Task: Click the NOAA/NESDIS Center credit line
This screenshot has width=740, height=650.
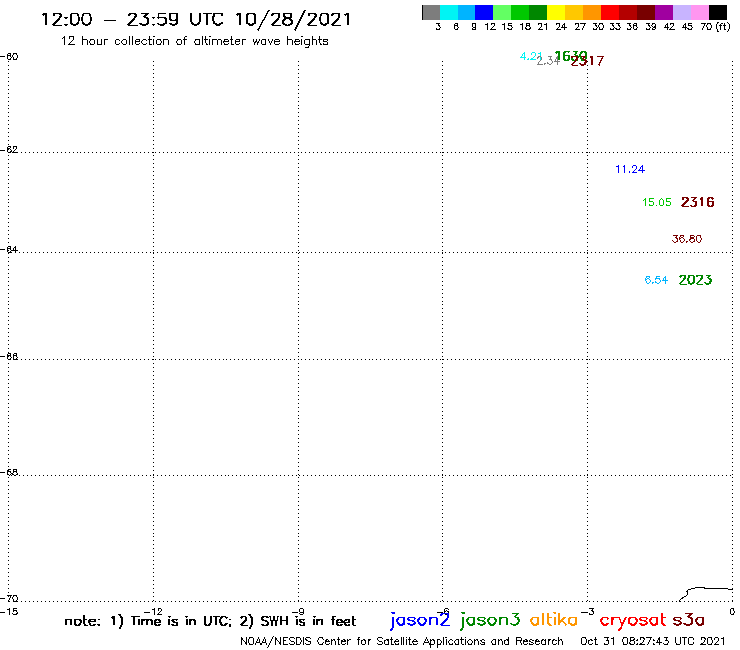Action: (402, 641)
